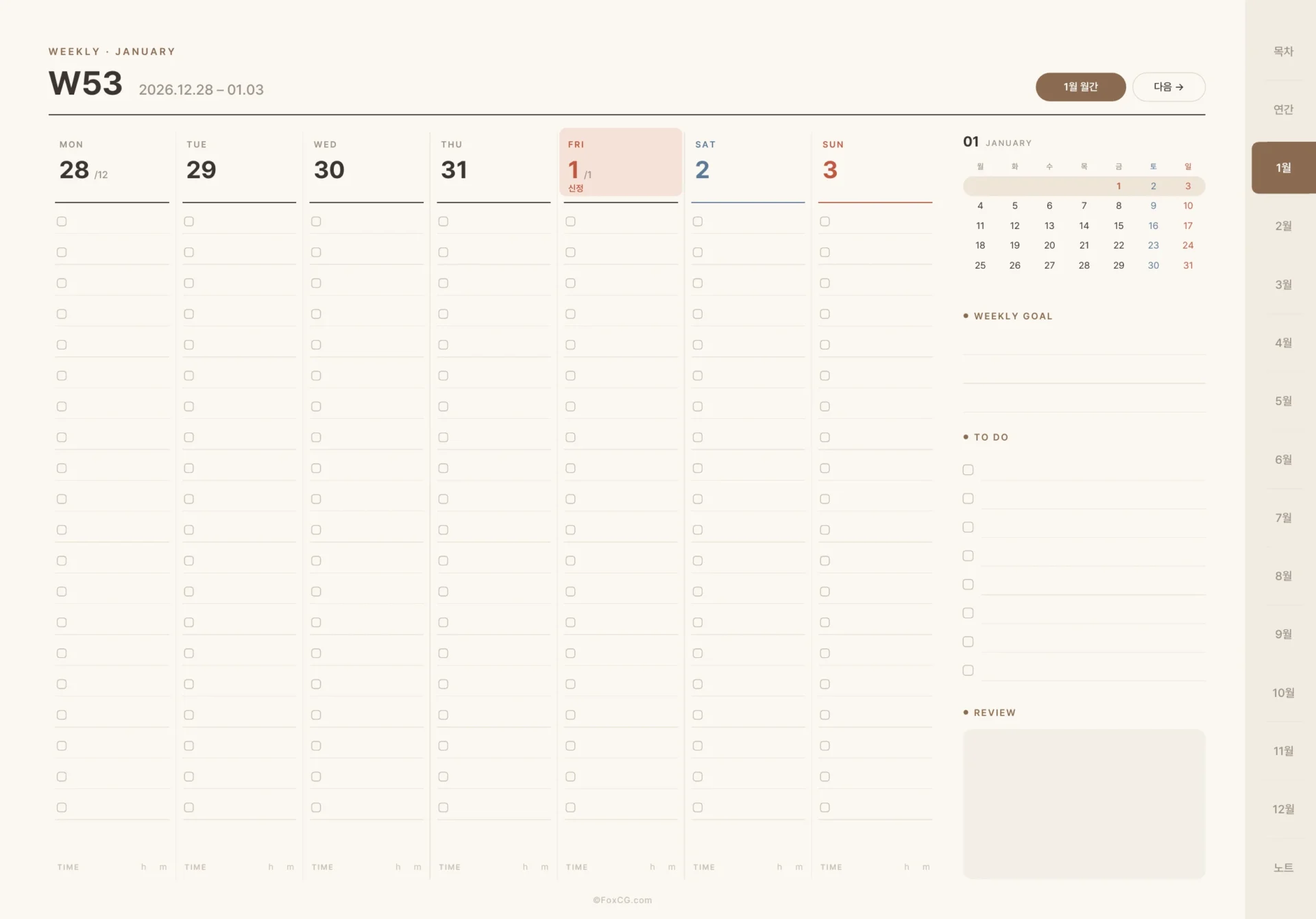Jump to the 6월 side tab

1283,460
